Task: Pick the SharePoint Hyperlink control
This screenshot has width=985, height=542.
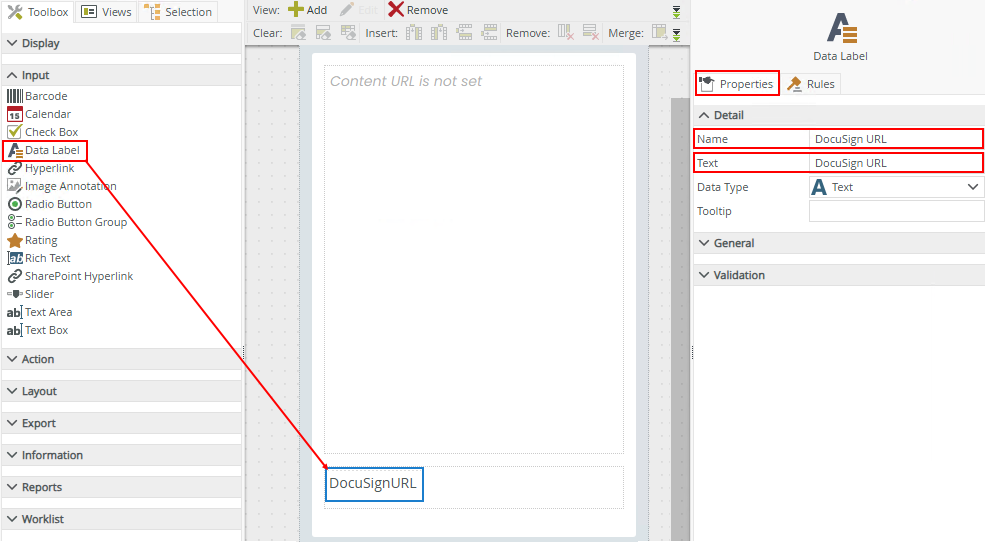Action: pos(70,276)
